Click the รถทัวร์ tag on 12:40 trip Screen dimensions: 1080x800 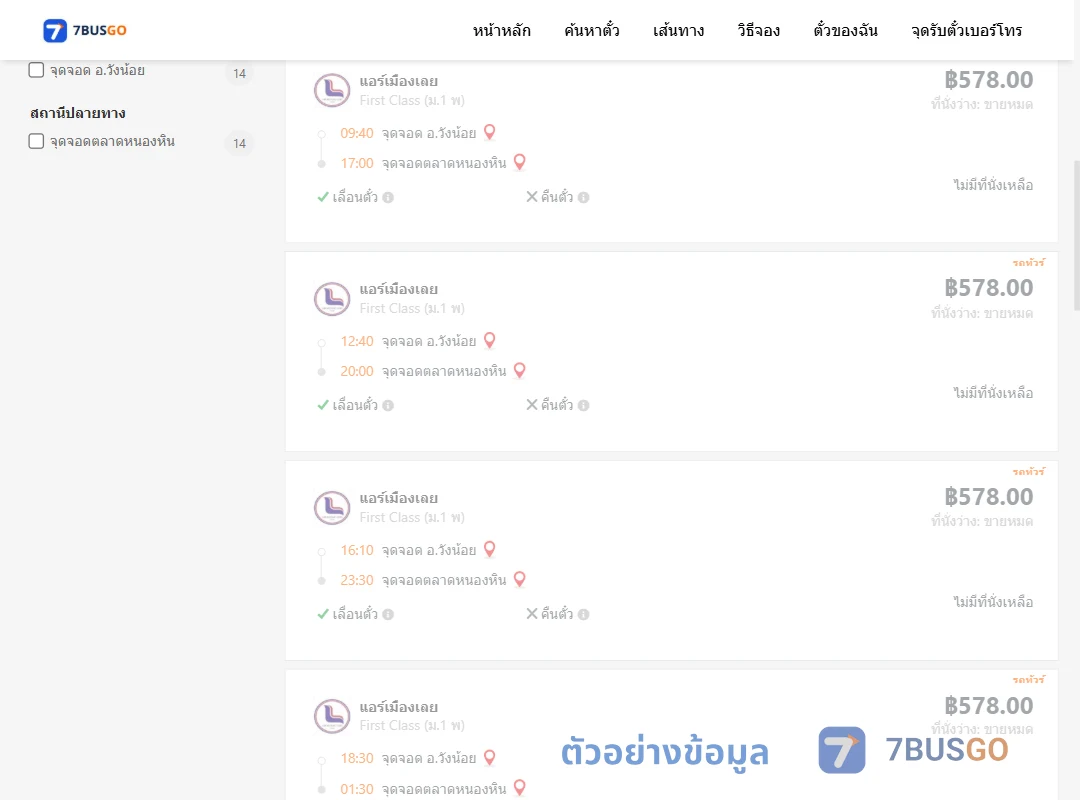(x=1028, y=263)
